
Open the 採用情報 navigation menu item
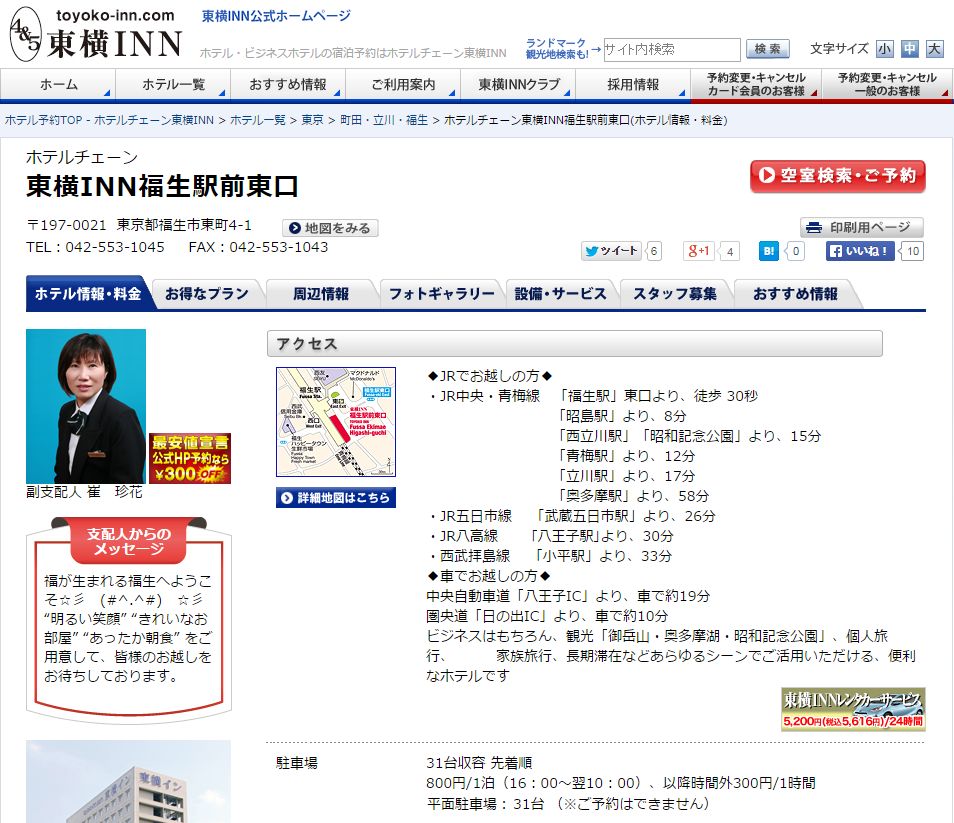(633, 85)
